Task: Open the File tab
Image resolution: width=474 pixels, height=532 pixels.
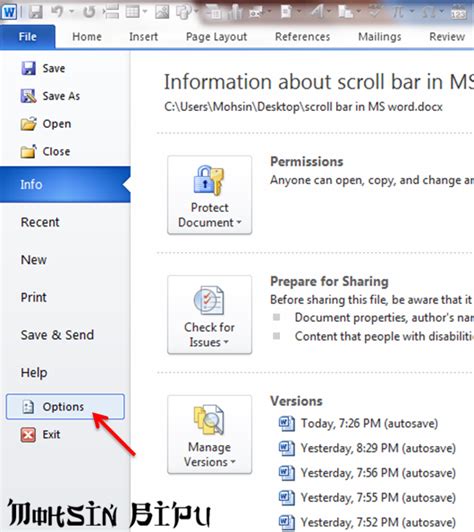Action: (27, 37)
